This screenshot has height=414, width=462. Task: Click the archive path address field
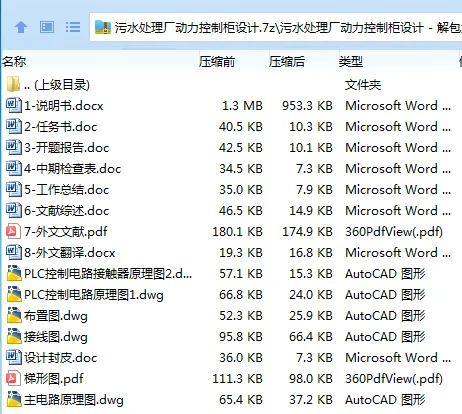coord(277,27)
